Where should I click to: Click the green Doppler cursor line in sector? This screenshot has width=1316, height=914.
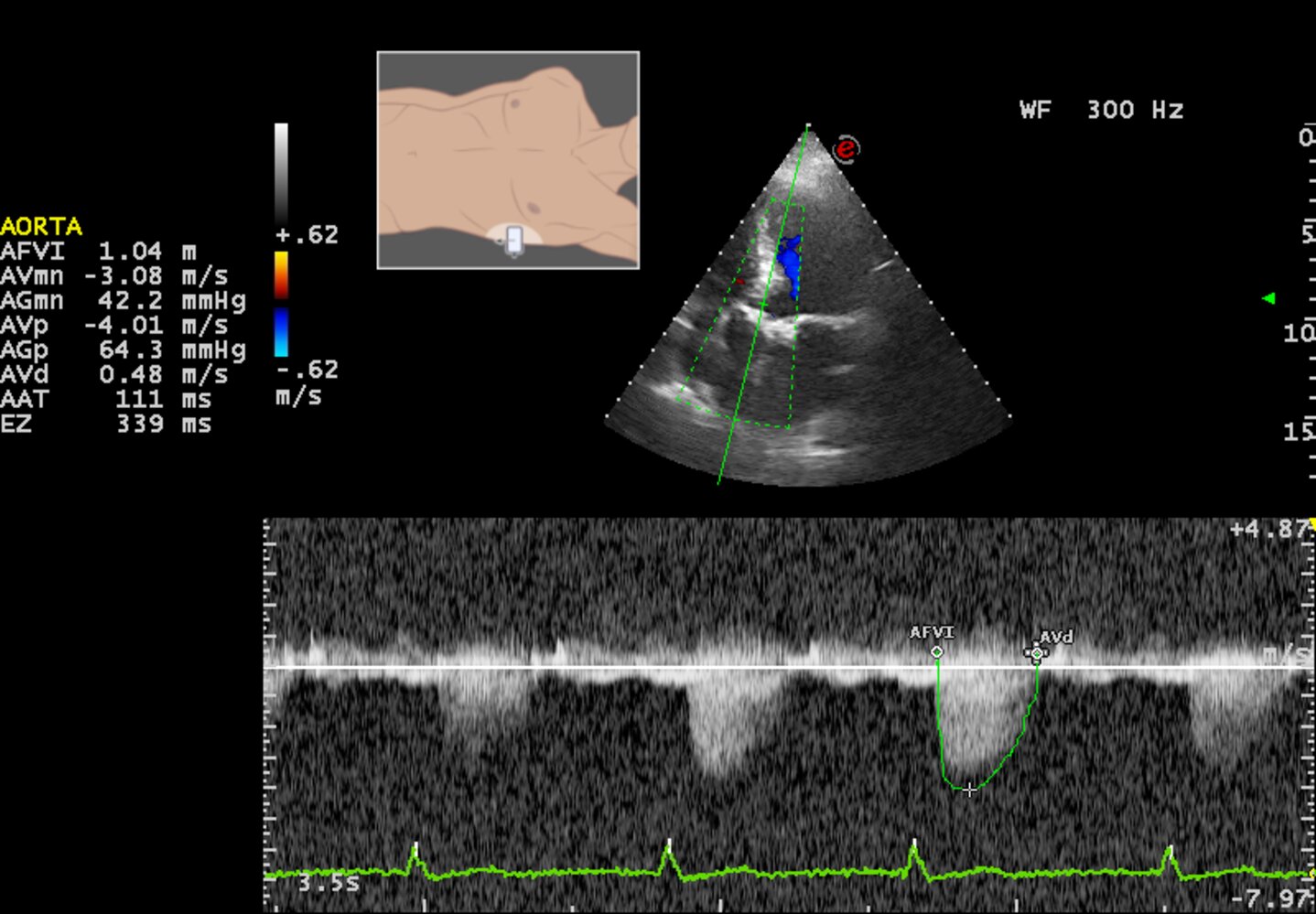(x=762, y=305)
